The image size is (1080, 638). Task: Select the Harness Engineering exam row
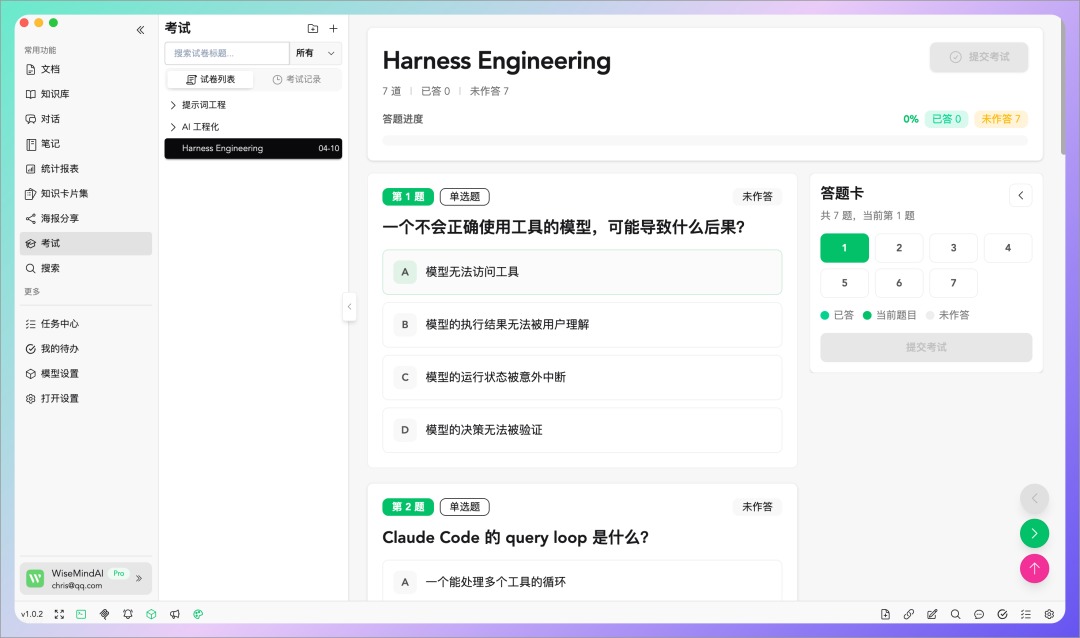(253, 148)
